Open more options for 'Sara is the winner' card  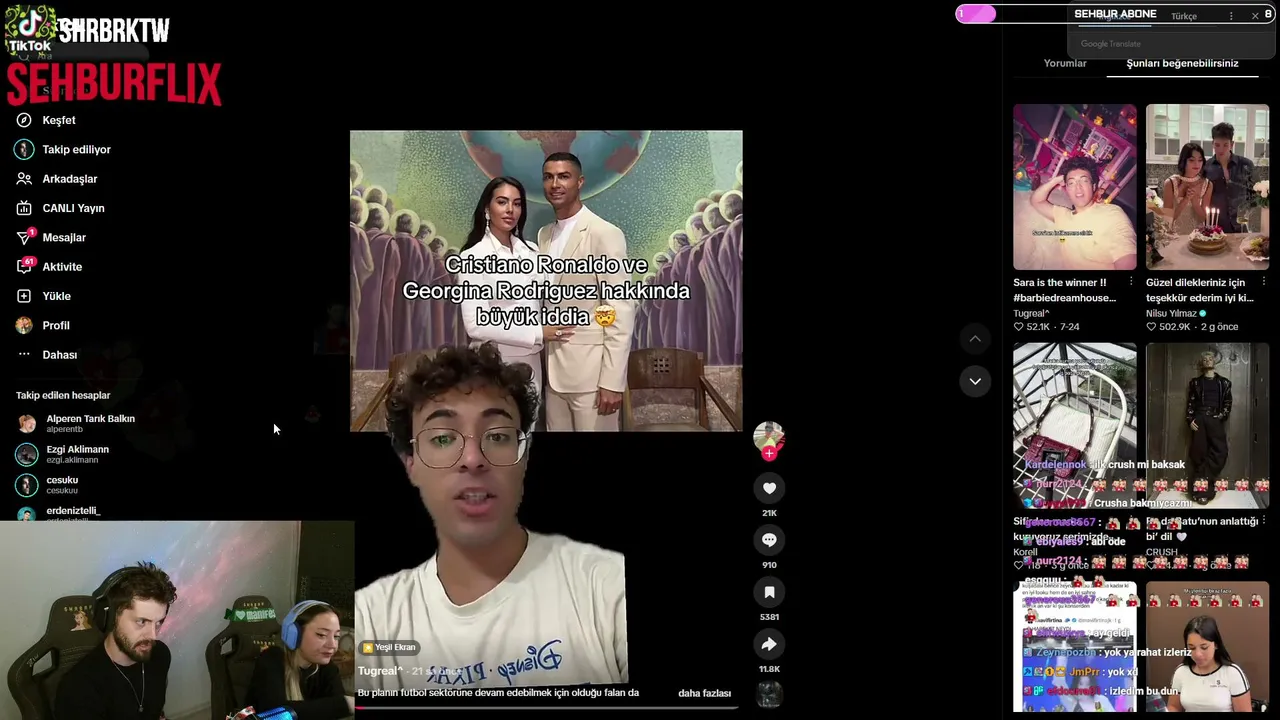(1131, 283)
